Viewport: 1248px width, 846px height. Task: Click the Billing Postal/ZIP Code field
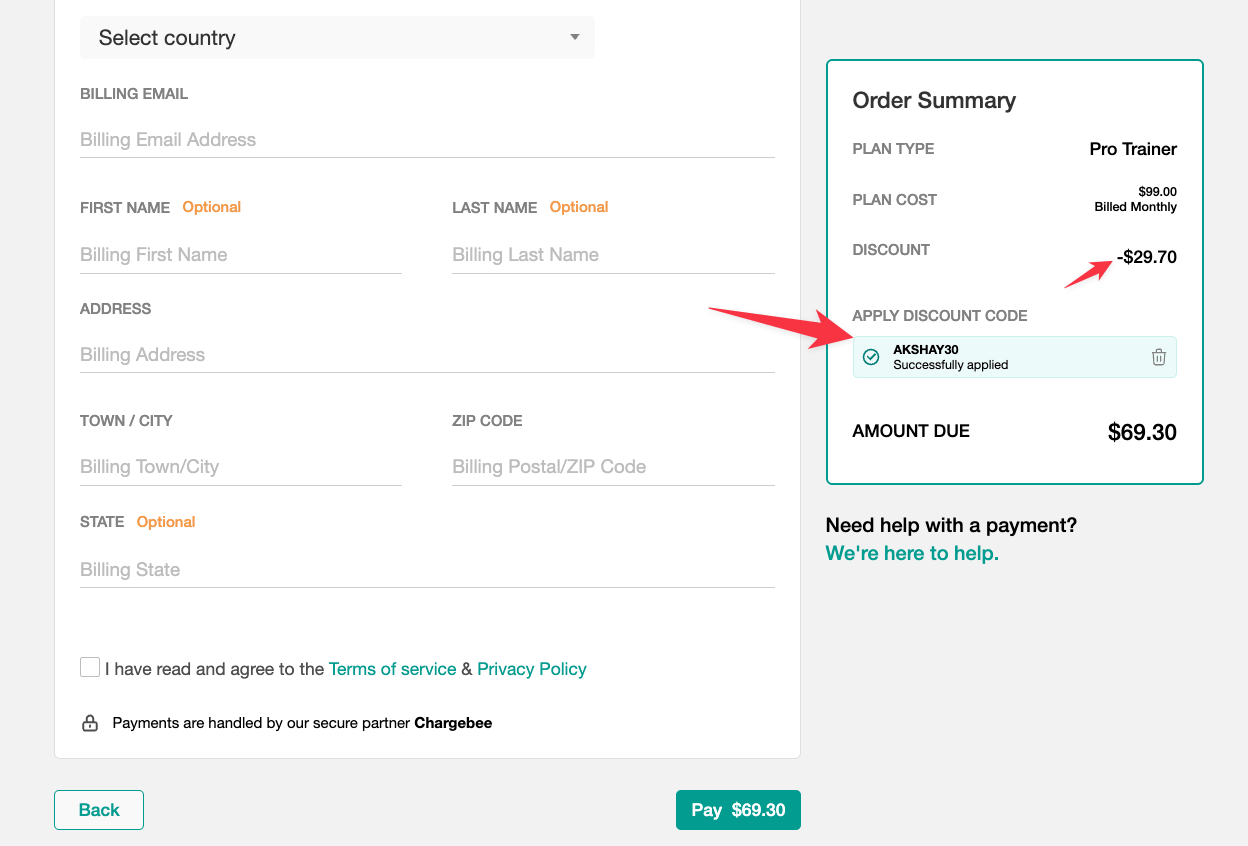(613, 467)
